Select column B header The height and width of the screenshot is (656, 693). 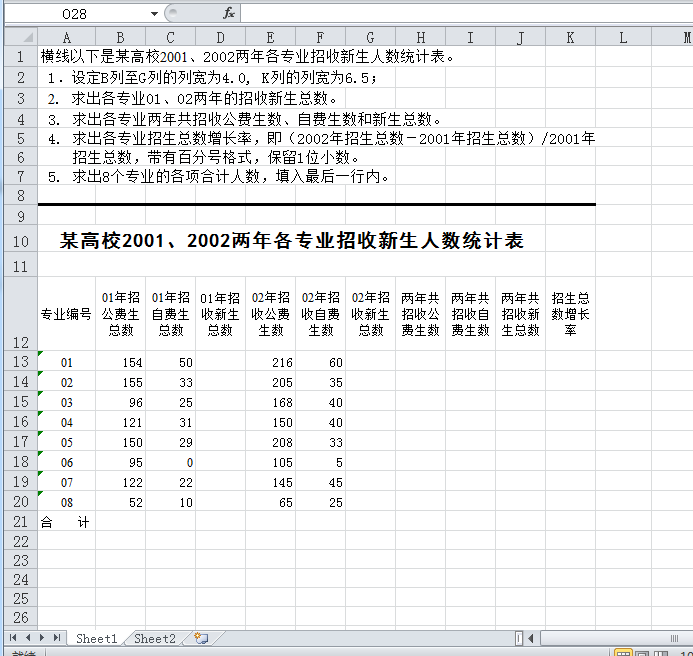point(120,38)
